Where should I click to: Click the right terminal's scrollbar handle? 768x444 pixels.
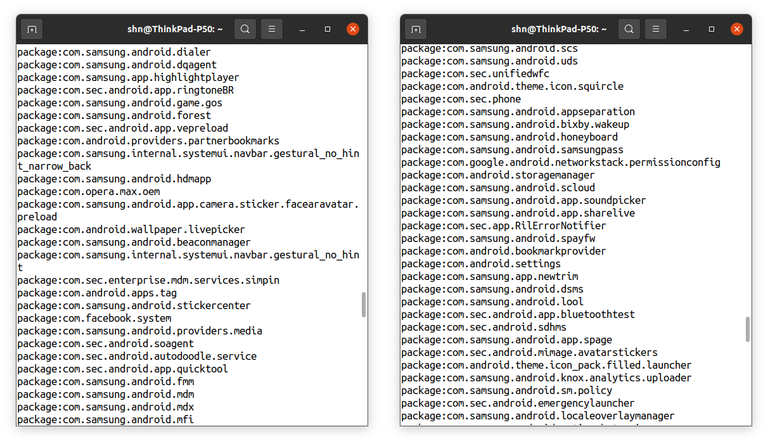tap(747, 329)
